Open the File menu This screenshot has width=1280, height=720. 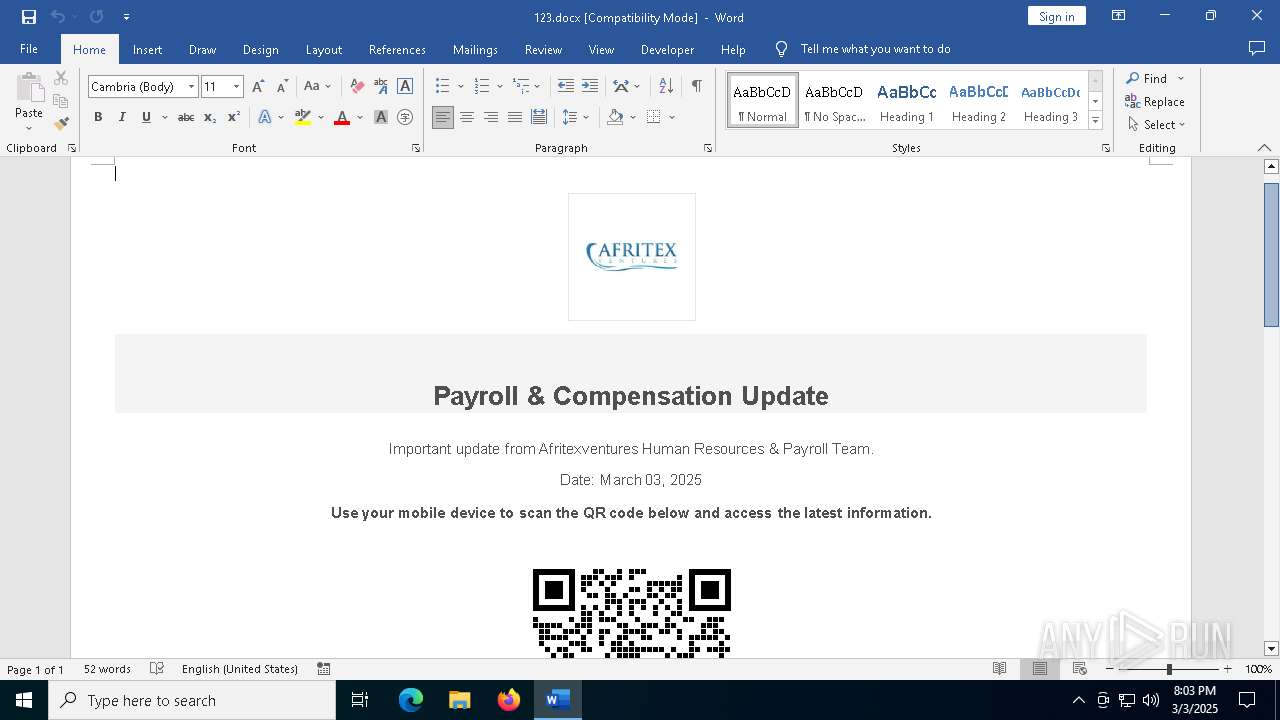[x=29, y=49]
